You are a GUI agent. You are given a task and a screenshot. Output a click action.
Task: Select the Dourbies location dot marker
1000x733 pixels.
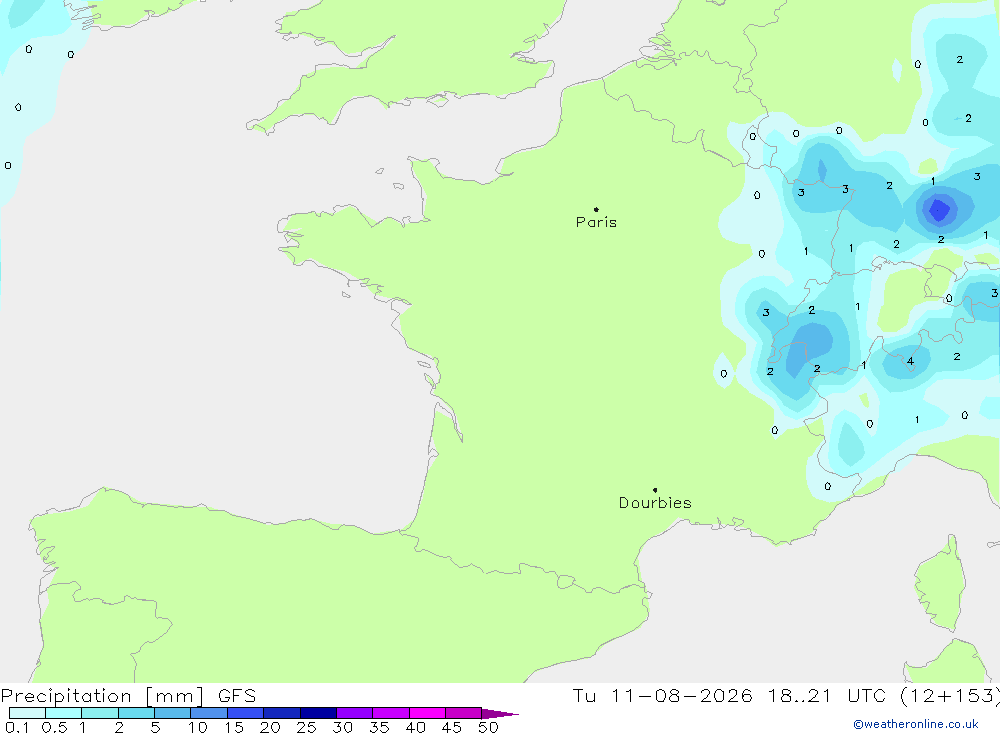click(x=655, y=490)
